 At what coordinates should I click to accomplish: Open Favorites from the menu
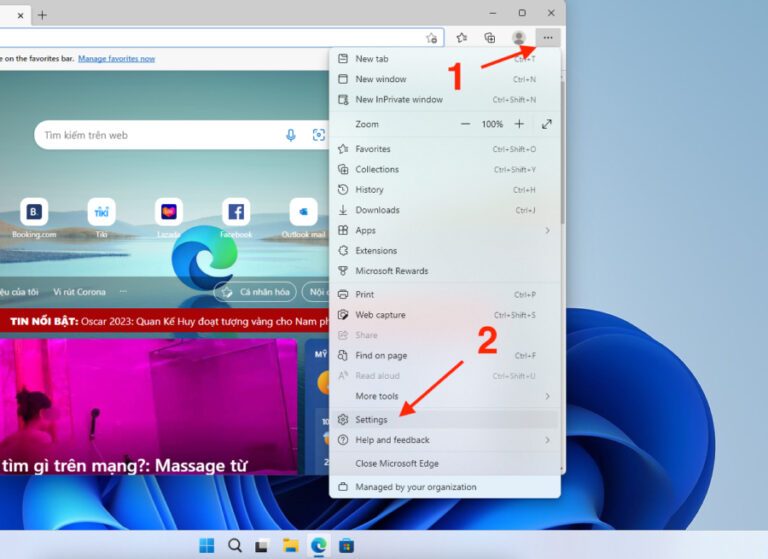point(445,149)
